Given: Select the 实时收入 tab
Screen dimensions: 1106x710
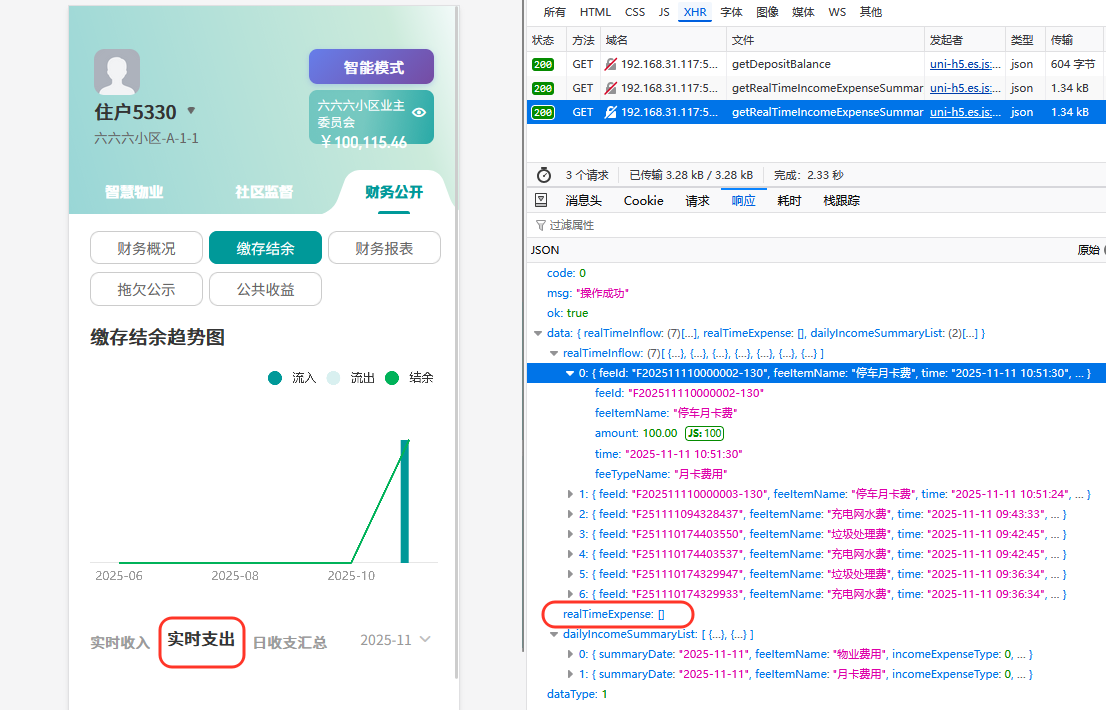Looking at the screenshot, I should [x=120, y=642].
